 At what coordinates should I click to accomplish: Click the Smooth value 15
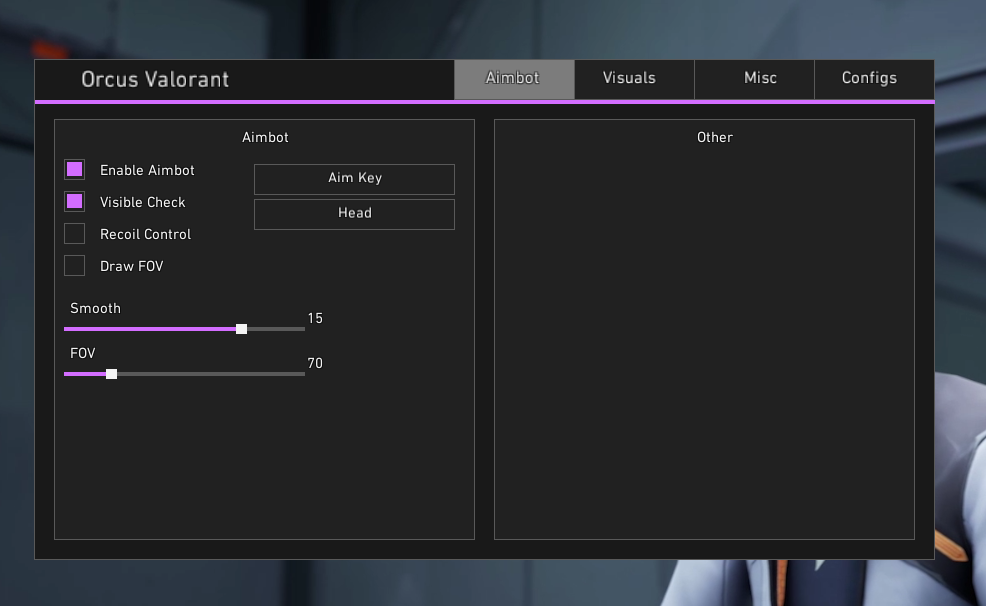(315, 319)
